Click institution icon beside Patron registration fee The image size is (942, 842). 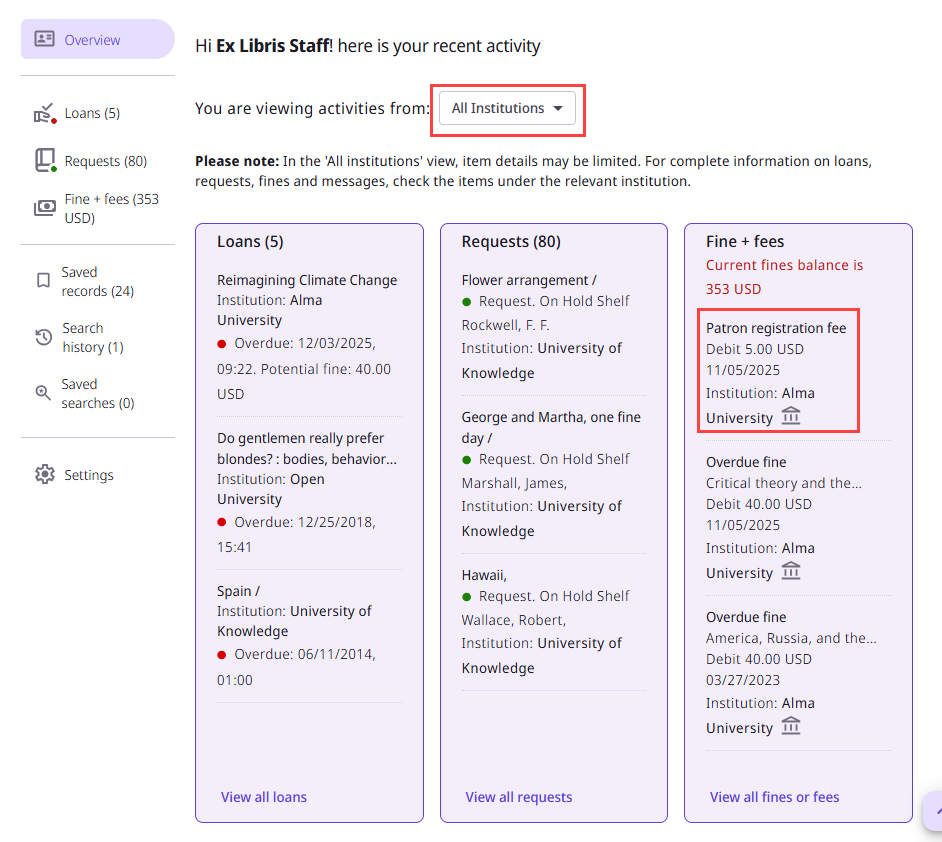[x=791, y=416]
